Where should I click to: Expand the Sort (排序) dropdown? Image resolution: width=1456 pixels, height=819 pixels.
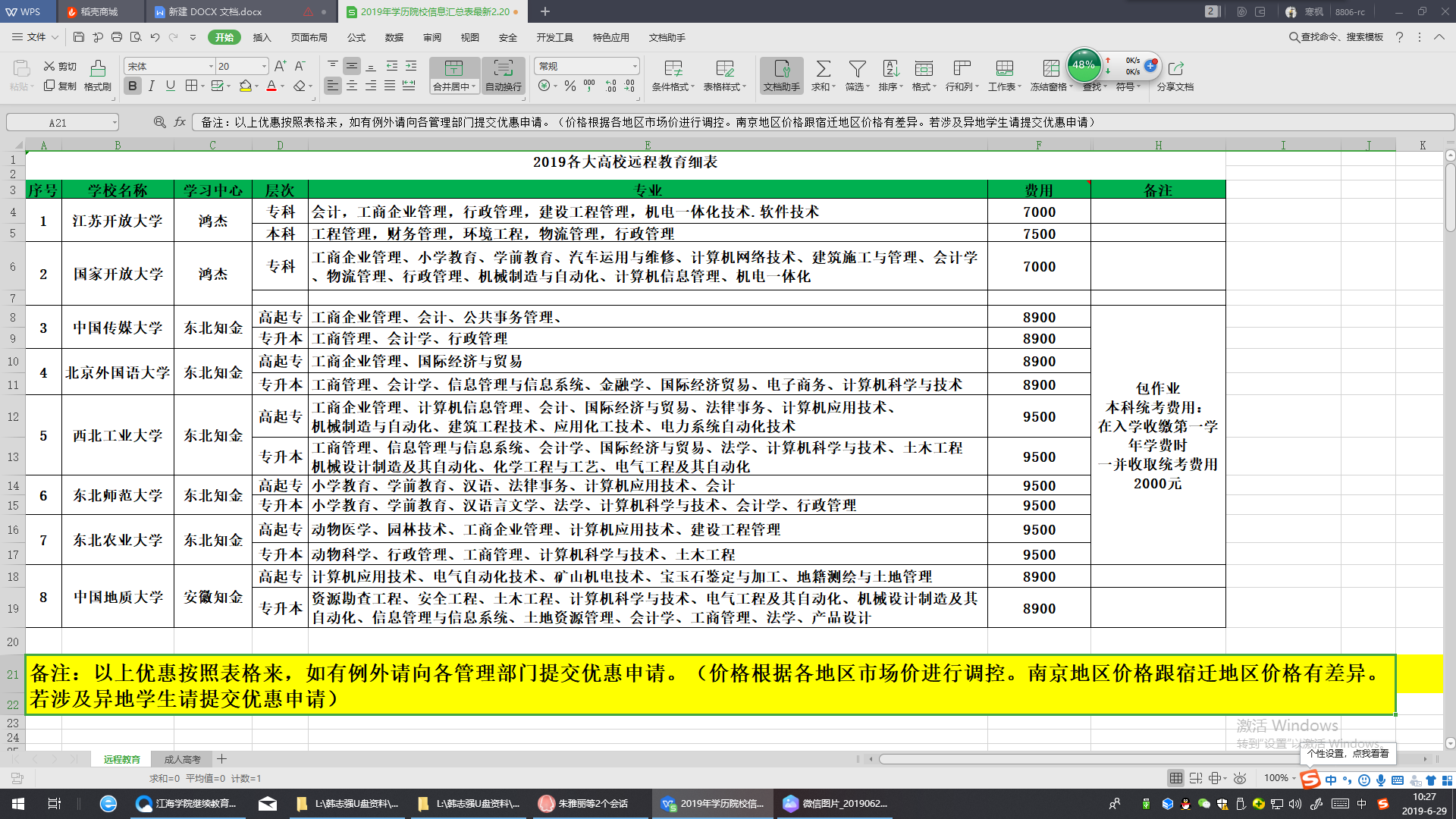[902, 86]
